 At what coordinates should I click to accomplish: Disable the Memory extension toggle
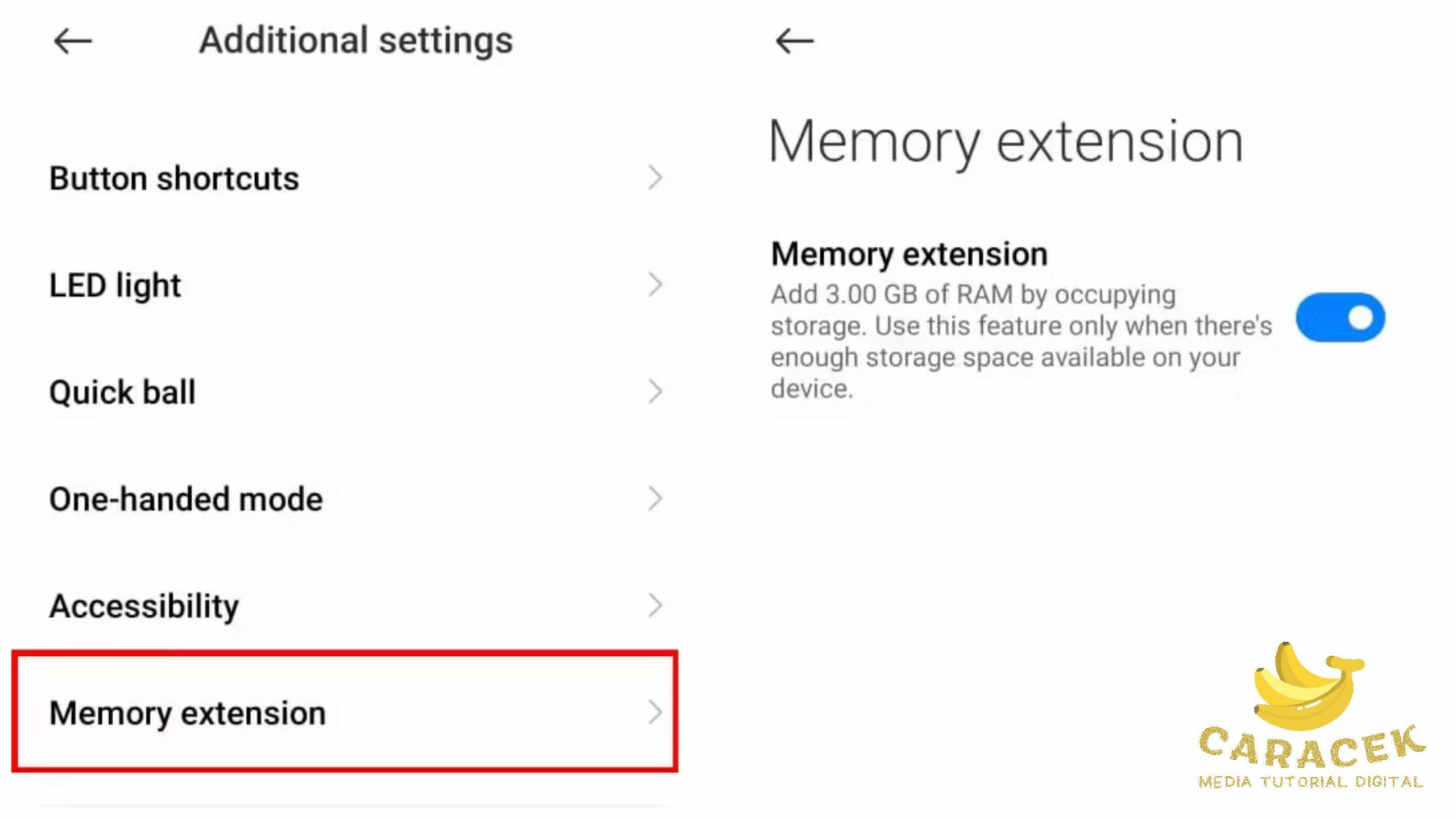1340,317
